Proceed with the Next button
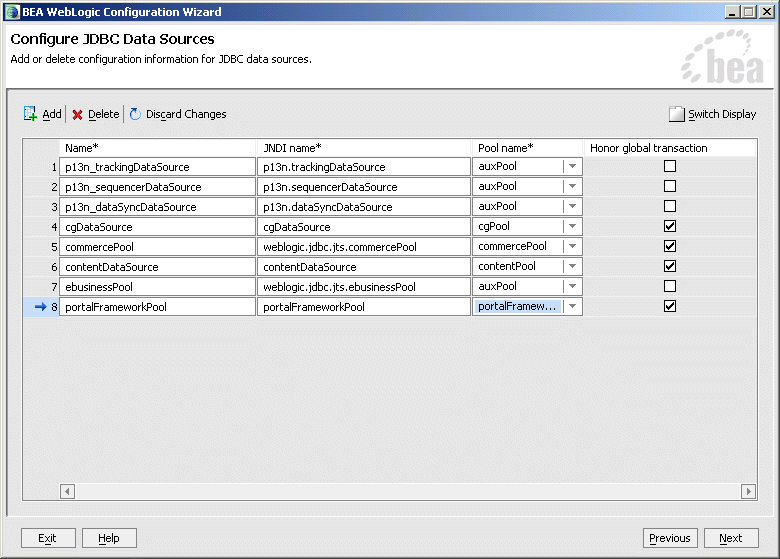This screenshot has width=780, height=559. (731, 538)
